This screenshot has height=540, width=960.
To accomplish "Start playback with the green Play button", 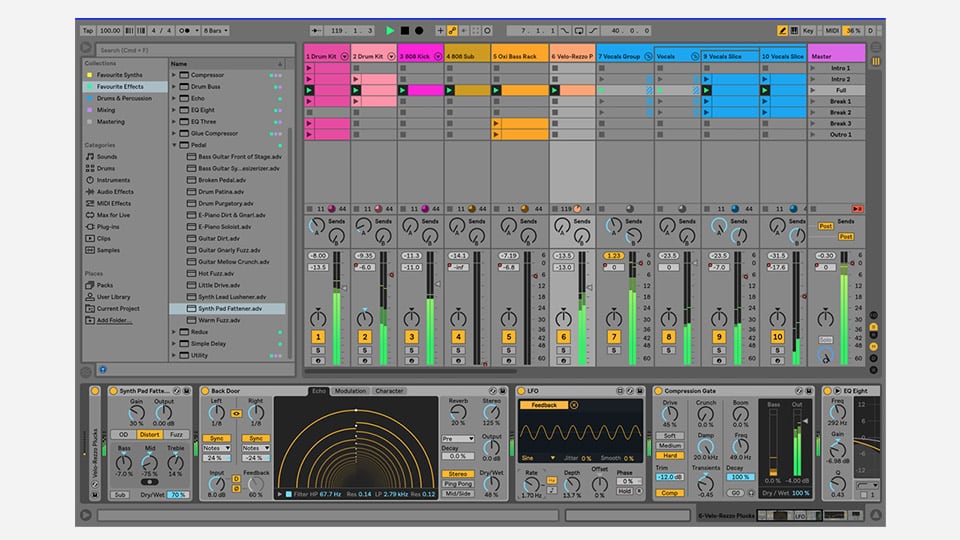I will 390,30.
